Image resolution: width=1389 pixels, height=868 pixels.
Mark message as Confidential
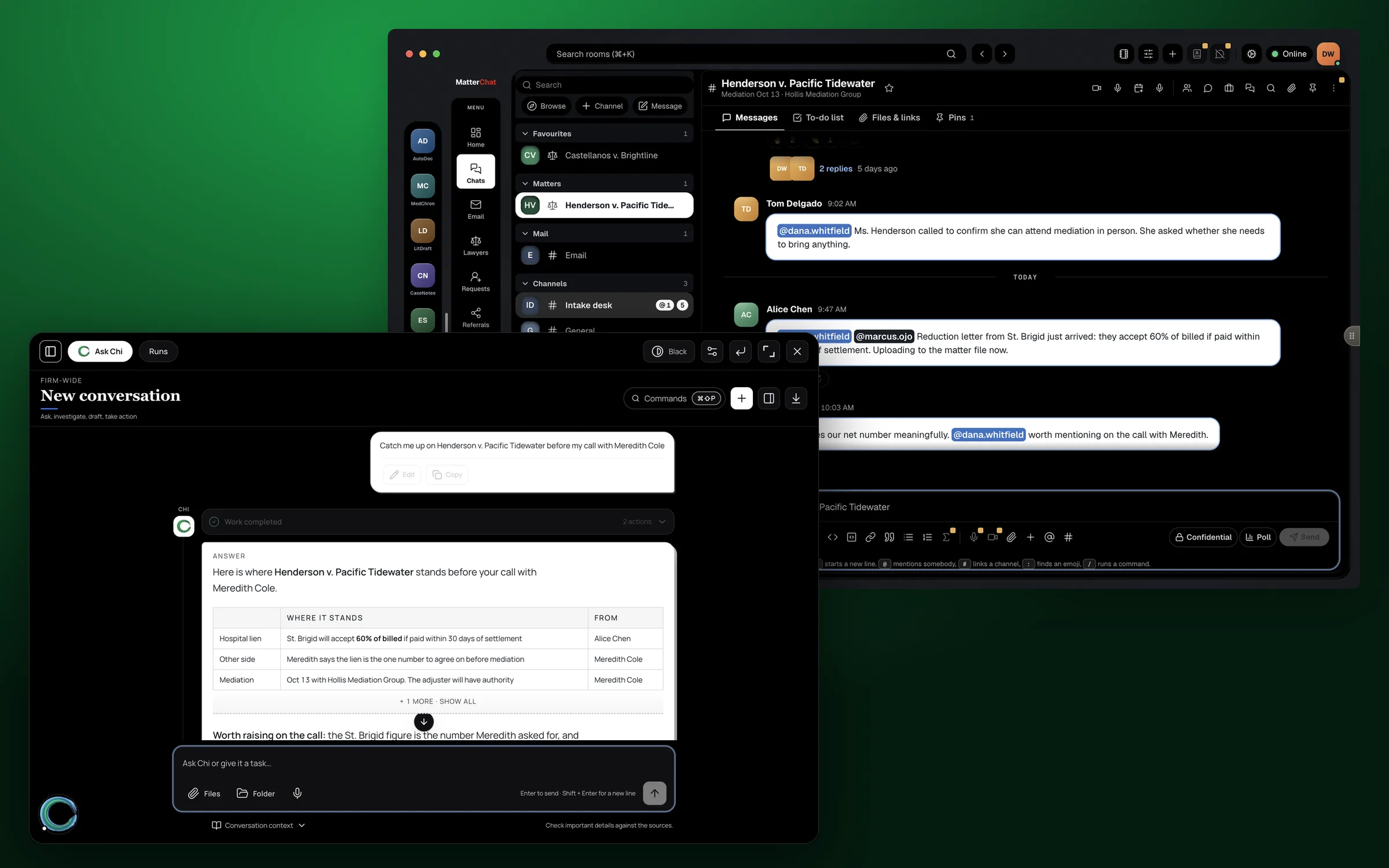[x=1203, y=537]
